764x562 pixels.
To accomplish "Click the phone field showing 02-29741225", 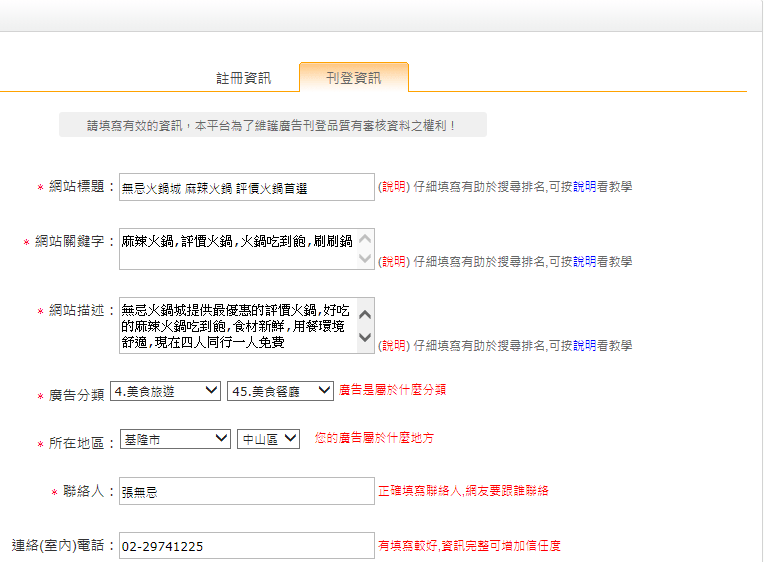I will 246,546.
